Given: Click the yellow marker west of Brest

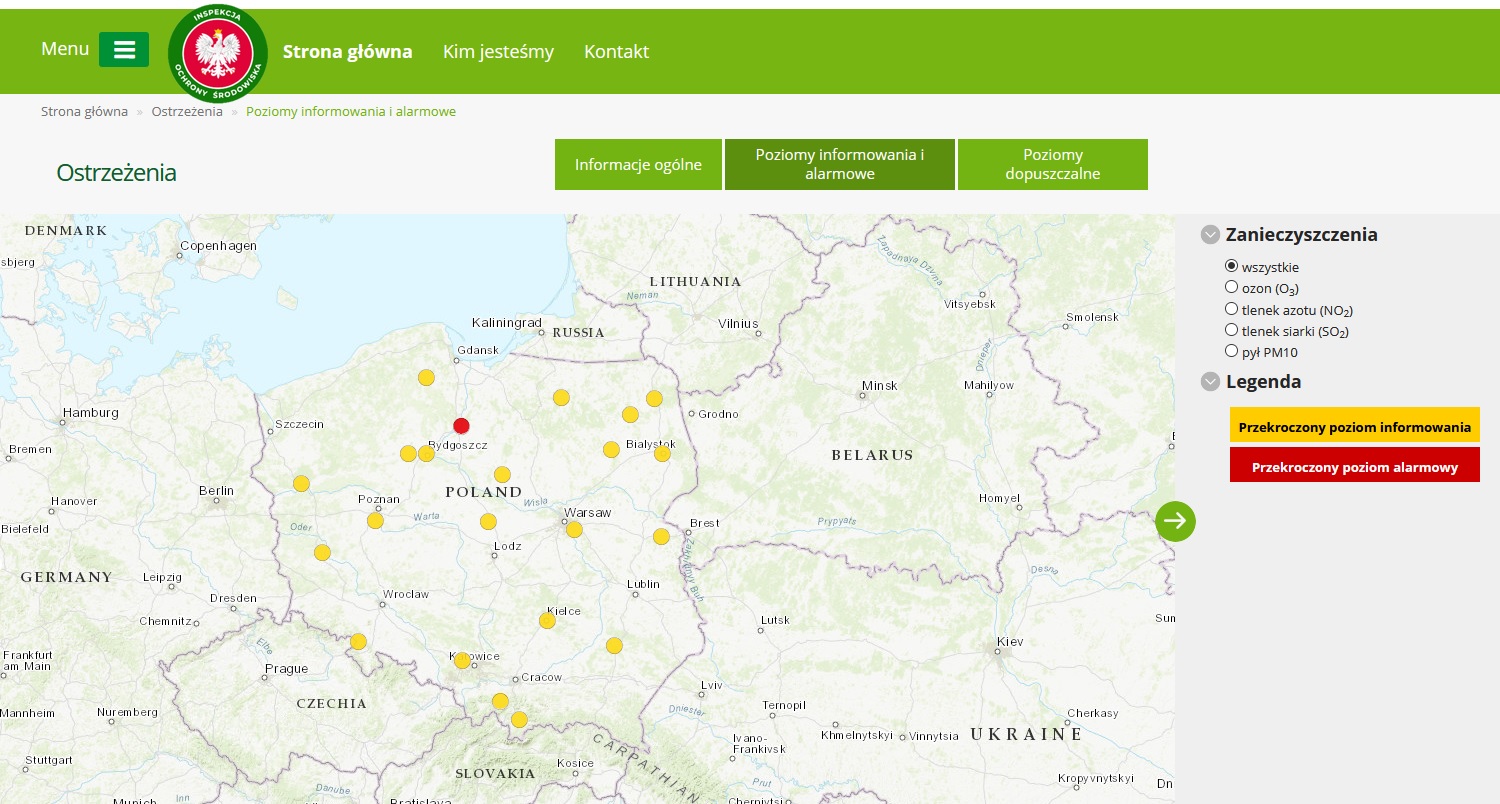Looking at the screenshot, I should point(661,537).
